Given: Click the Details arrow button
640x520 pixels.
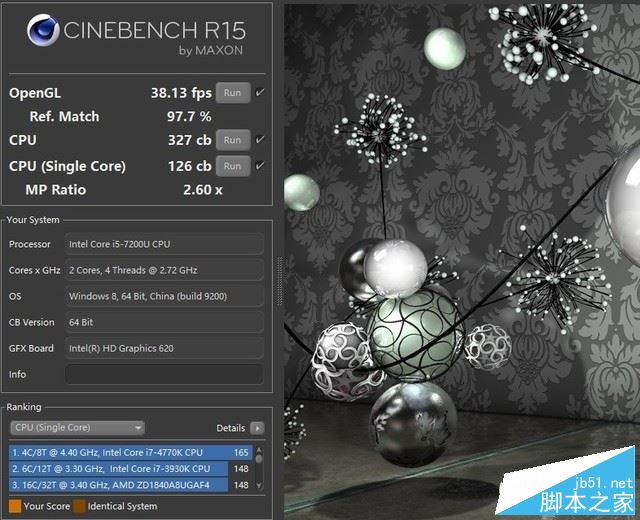Looking at the screenshot, I should tap(257, 428).
